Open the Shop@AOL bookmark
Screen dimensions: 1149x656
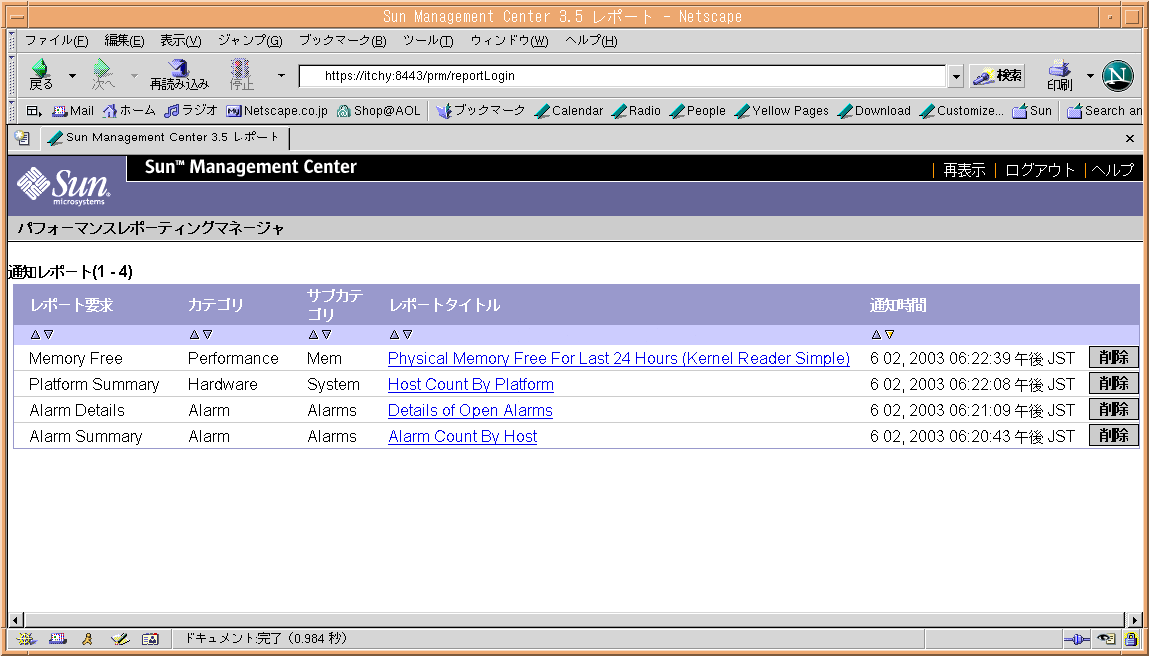(x=378, y=111)
